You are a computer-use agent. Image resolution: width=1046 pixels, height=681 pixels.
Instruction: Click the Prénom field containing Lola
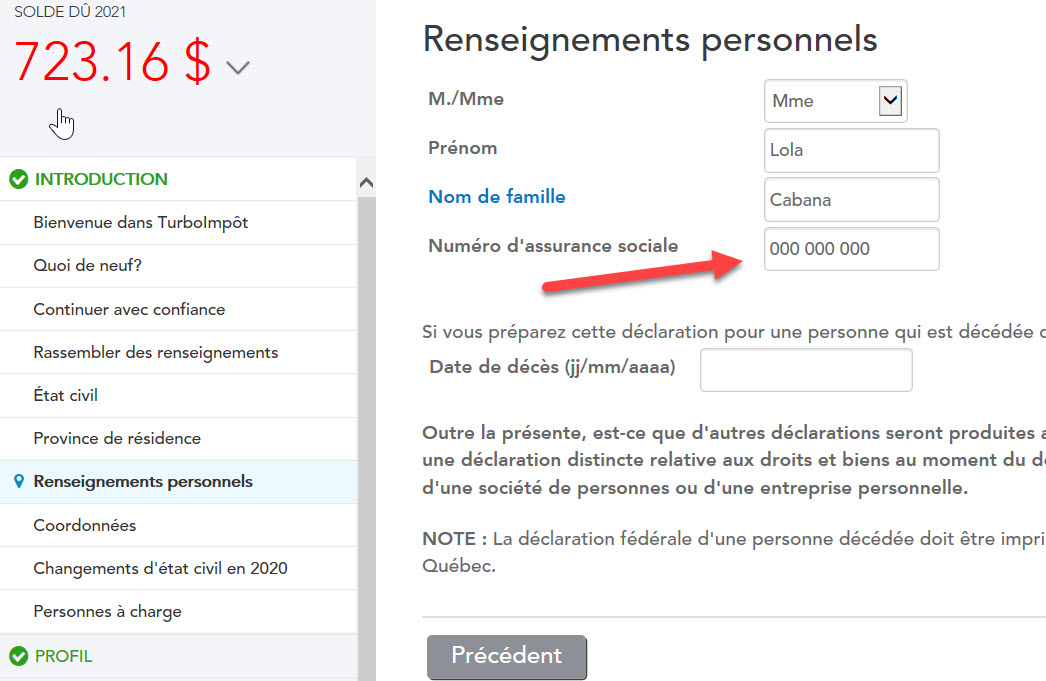point(851,150)
